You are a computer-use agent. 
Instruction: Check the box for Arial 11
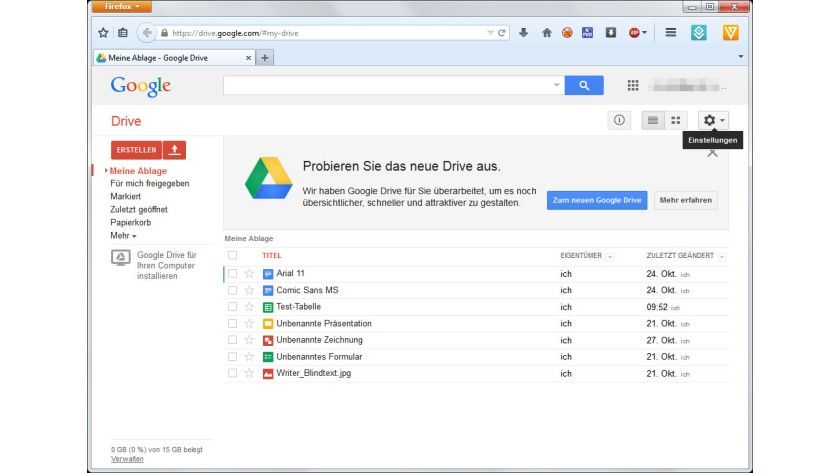[232, 274]
